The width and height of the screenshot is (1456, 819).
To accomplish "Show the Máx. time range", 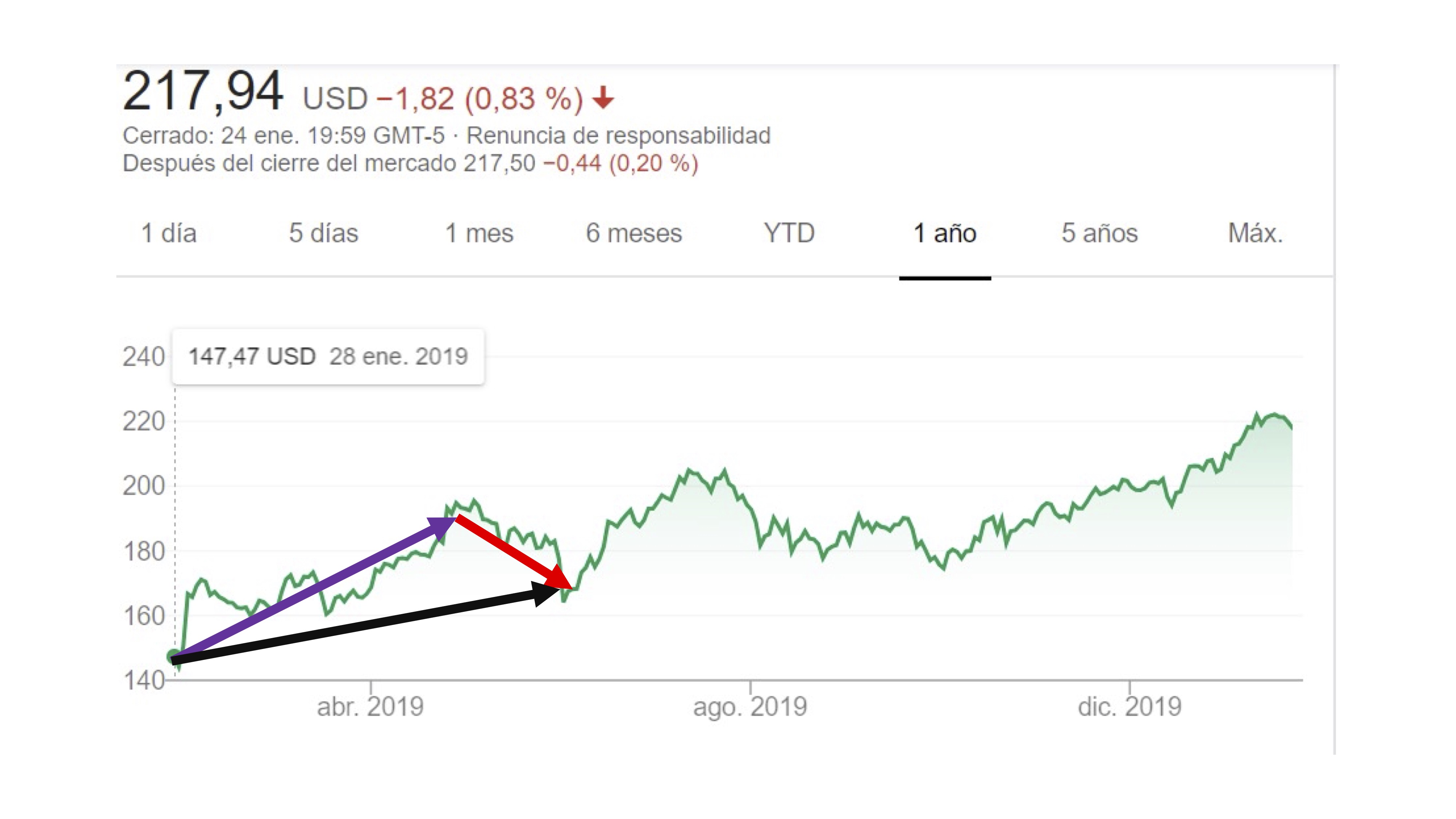I will coord(1255,233).
